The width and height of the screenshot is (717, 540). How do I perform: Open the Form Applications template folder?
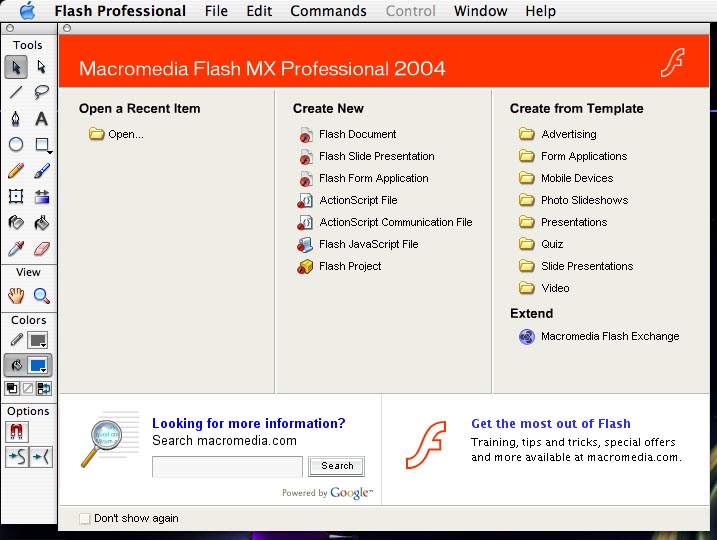[573, 156]
